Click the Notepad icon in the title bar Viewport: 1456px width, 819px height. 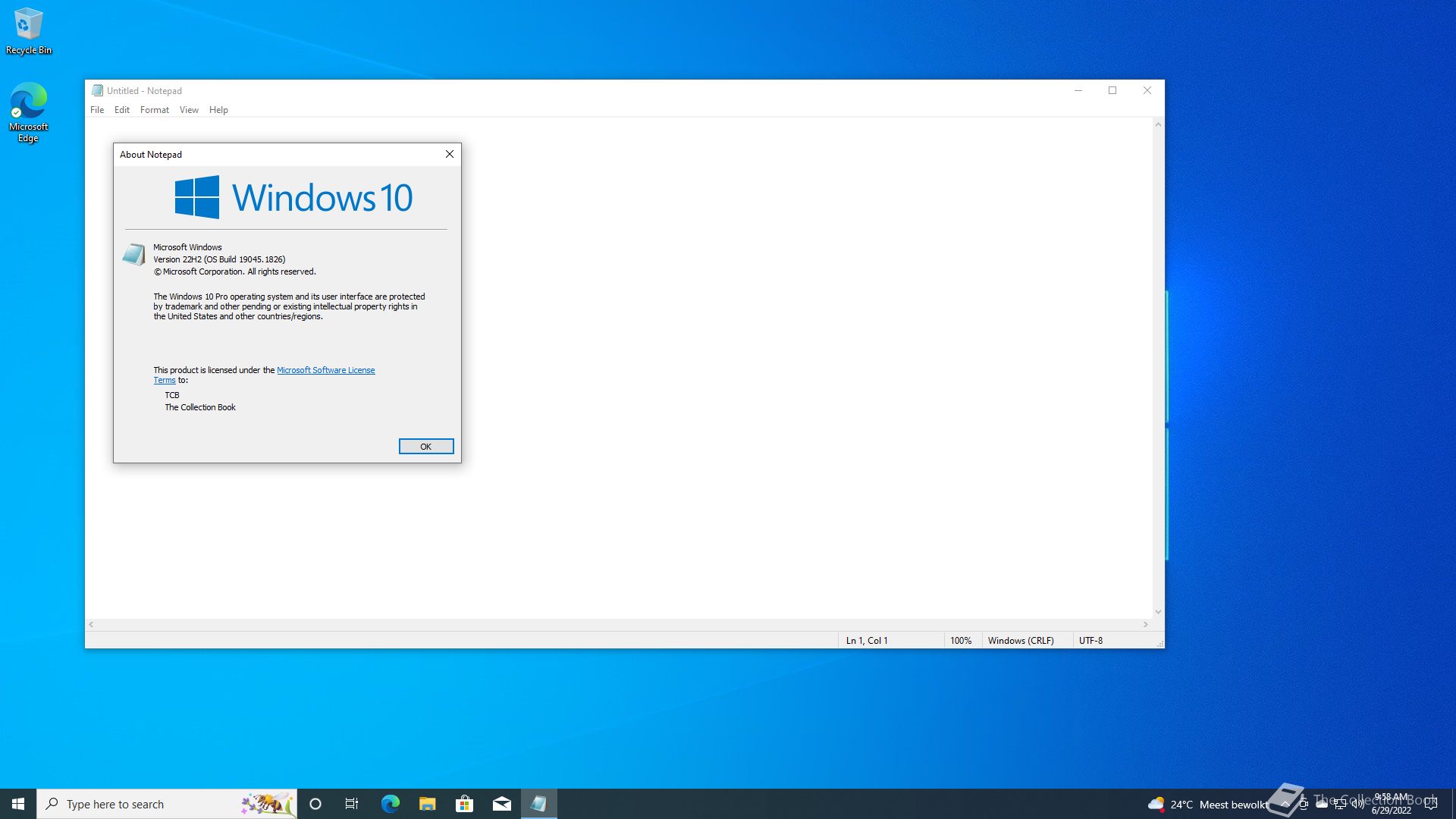97,90
